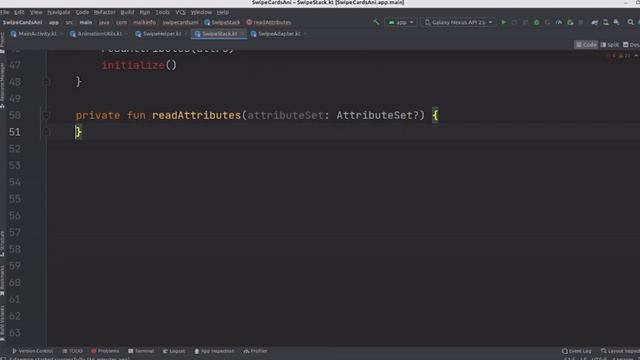Image resolution: width=640 pixels, height=360 pixels.
Task: Click SwipeCardsAni breadcrumb
Action: coord(22,22)
